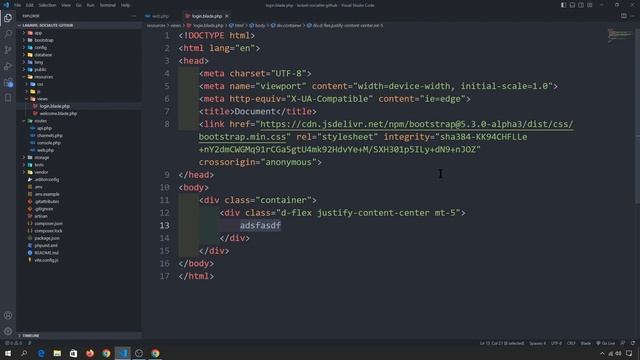Open the Accounts icon in activity bar
The image size is (640, 360).
click(8, 316)
